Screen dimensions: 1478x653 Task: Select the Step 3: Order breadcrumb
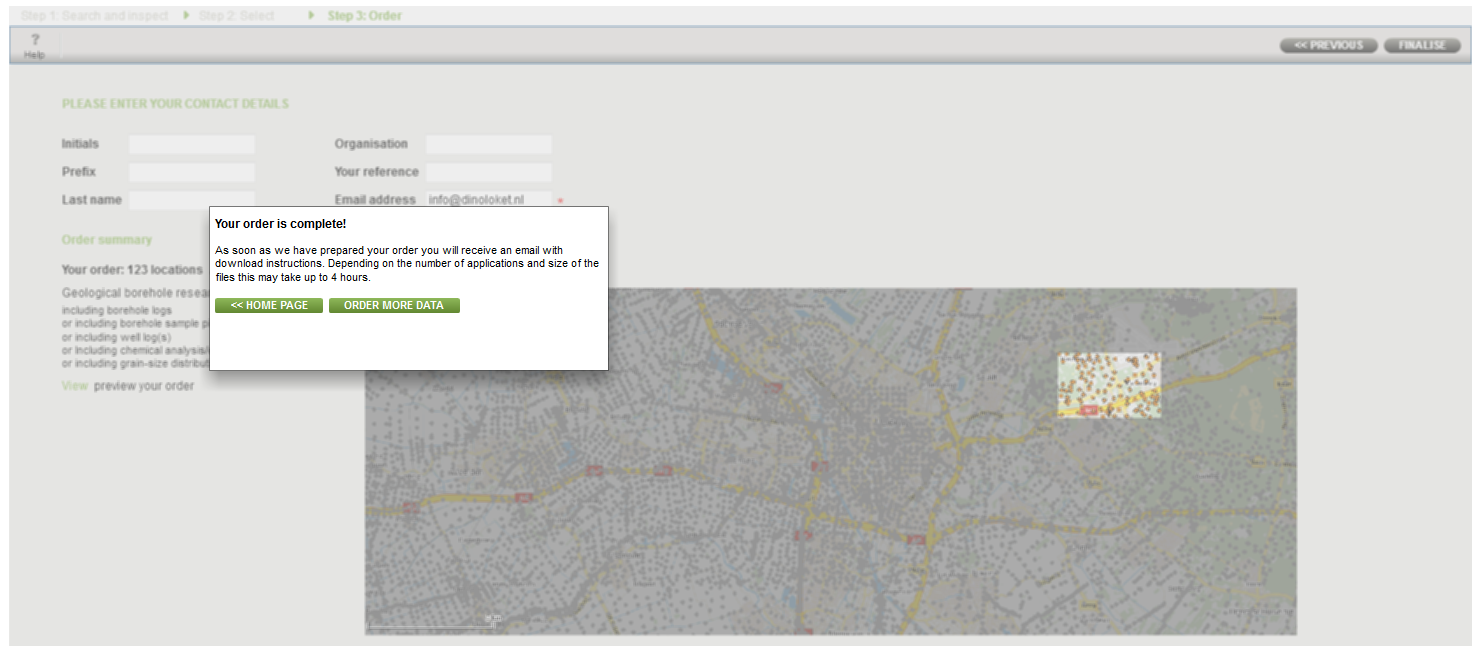(364, 16)
